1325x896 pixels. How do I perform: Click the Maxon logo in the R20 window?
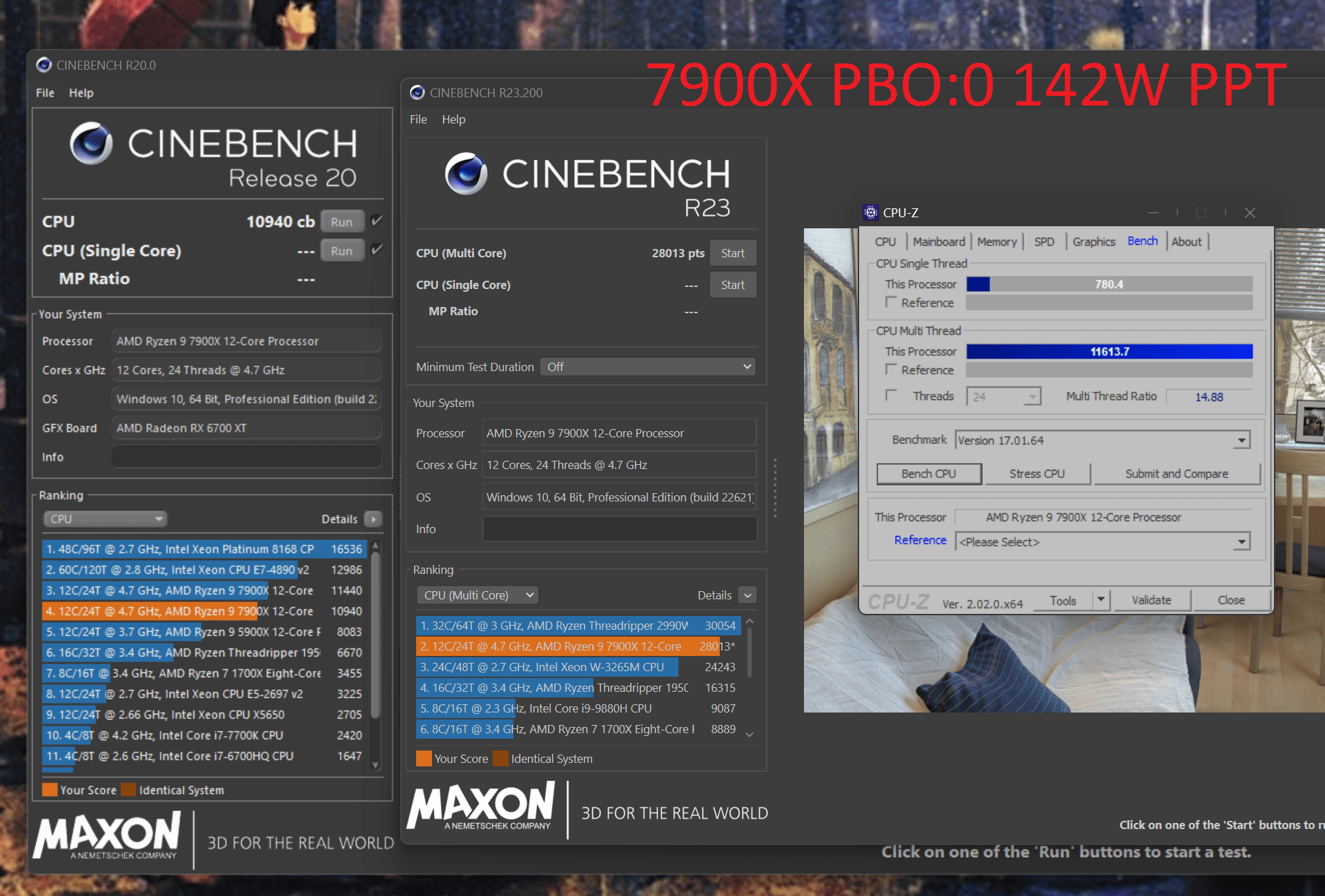pos(107,835)
